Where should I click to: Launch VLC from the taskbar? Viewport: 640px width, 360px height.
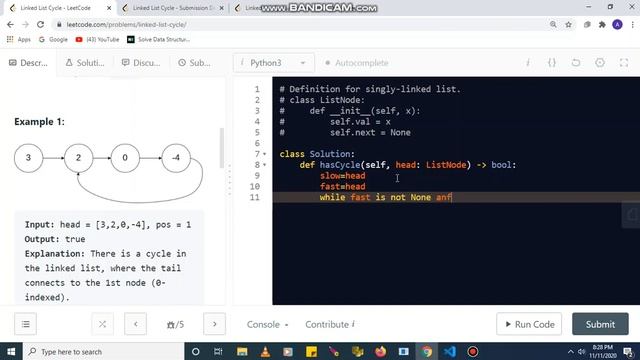click(x=265, y=351)
